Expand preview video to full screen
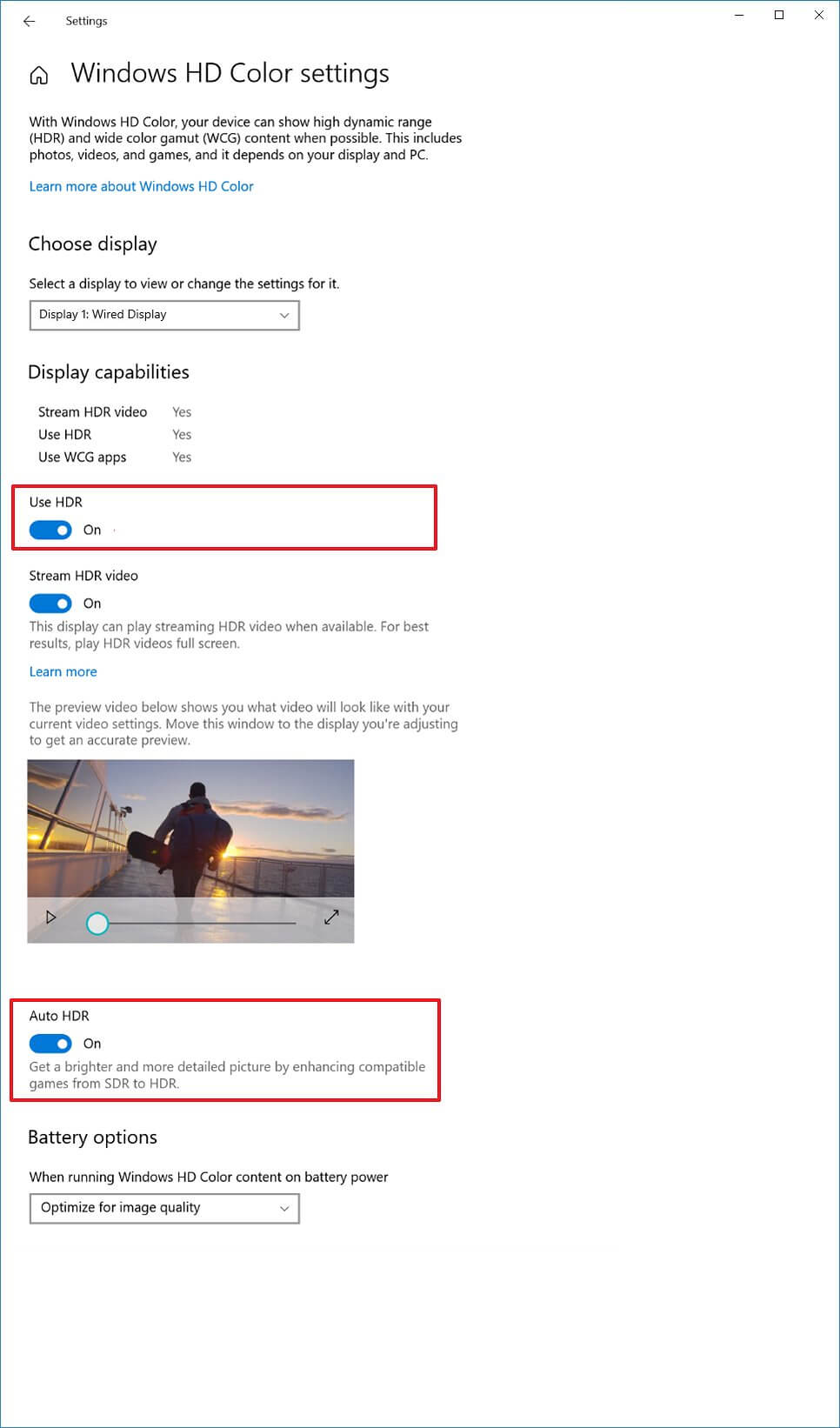Screen dimensions: 840x1428 (x=331, y=918)
